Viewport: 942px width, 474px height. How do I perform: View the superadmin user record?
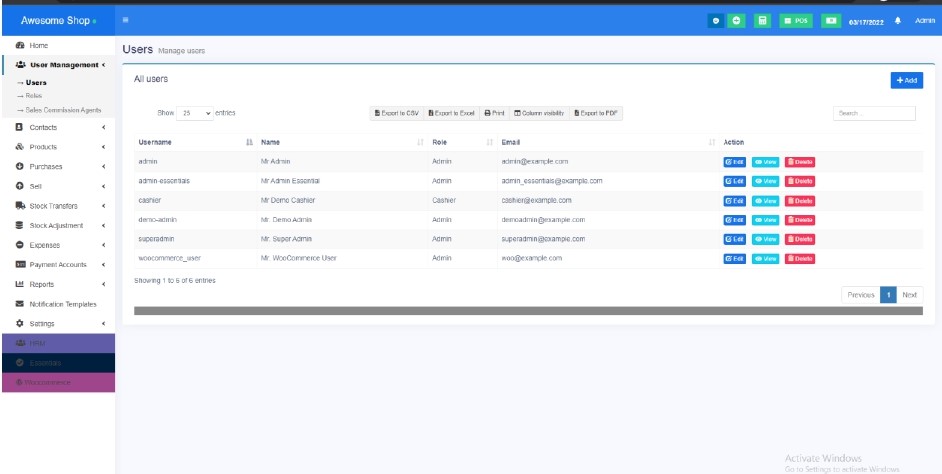coord(765,239)
